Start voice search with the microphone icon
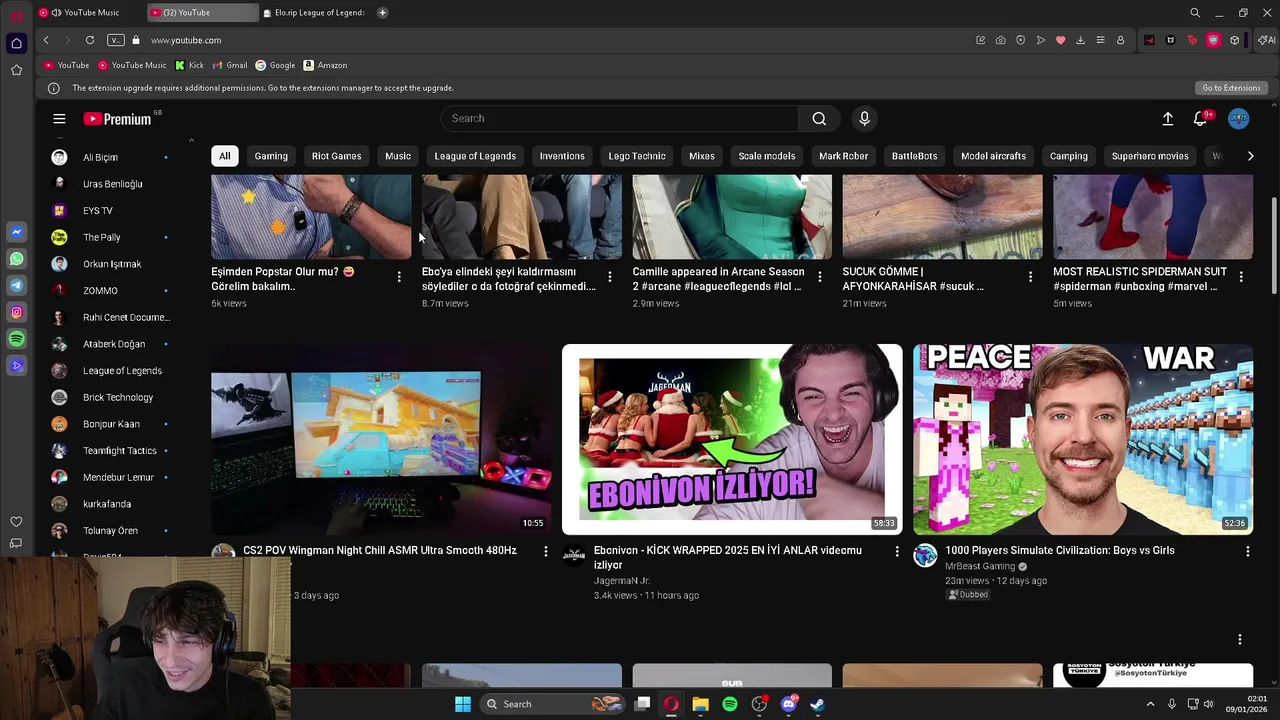This screenshot has width=1280, height=720. pyautogui.click(x=865, y=118)
